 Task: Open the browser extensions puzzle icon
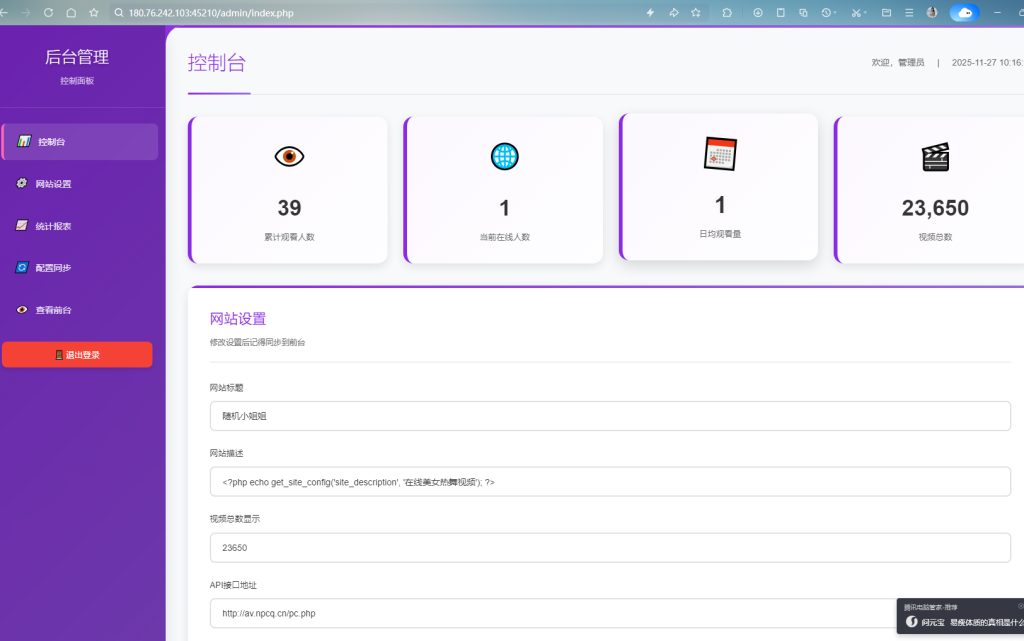[x=726, y=13]
